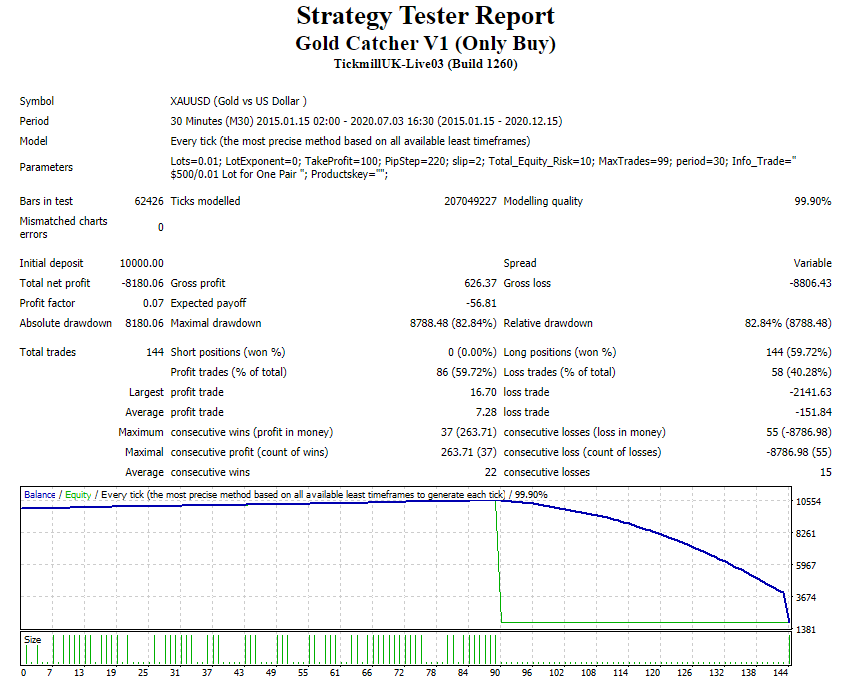Click the x-axis tick label 90
The image size is (846, 679).
tap(495, 672)
